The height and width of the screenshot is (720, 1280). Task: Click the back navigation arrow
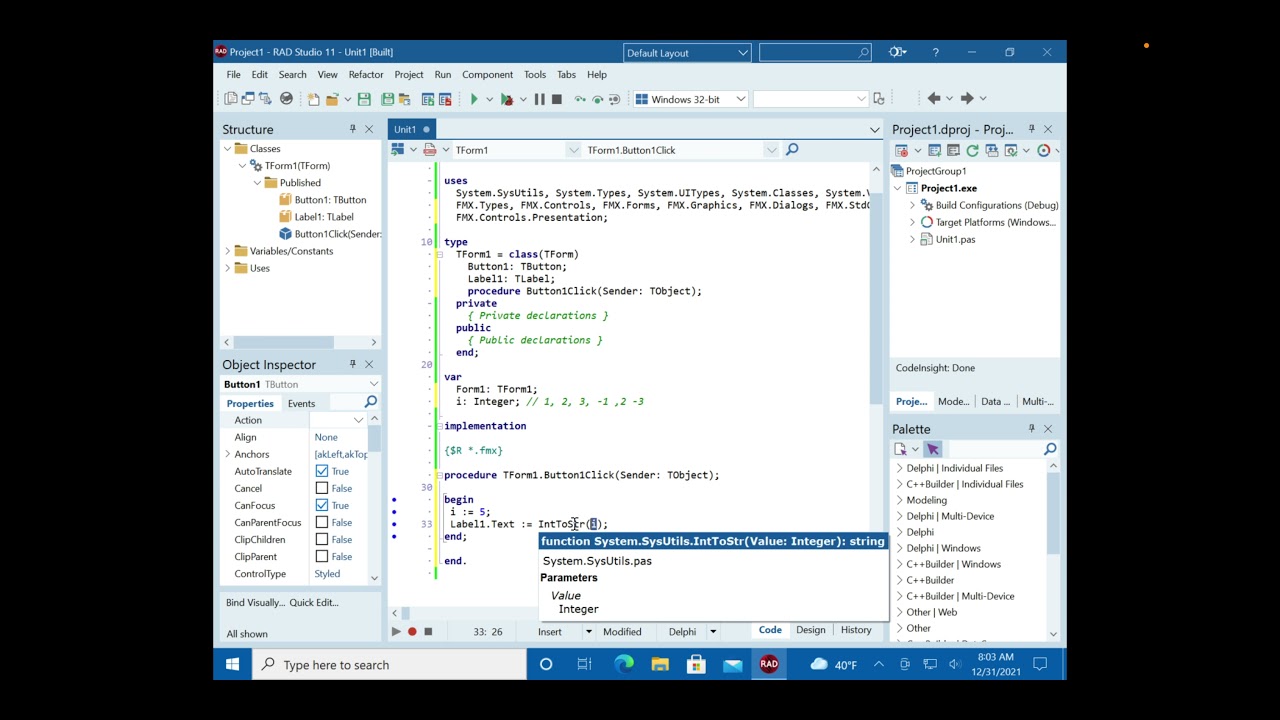[934, 98]
